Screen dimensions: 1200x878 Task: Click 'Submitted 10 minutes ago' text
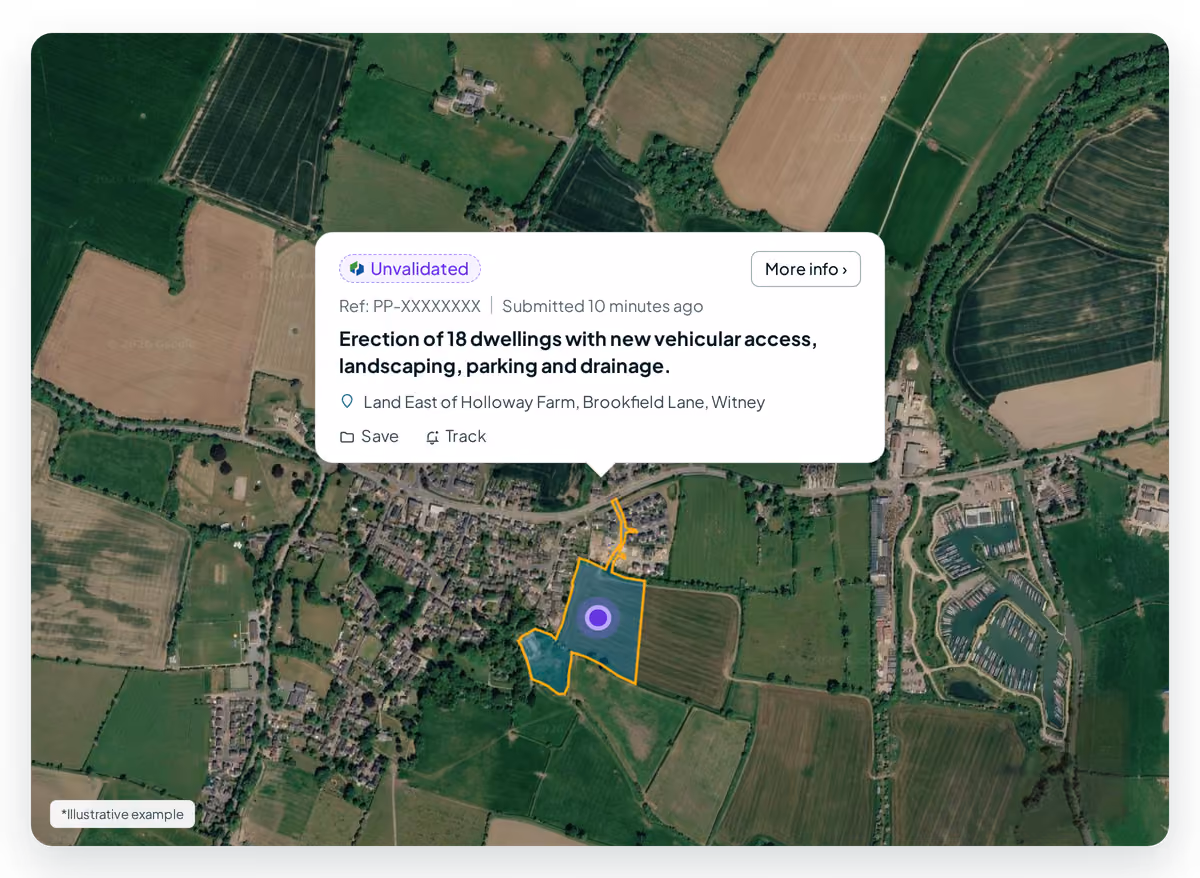pos(602,306)
